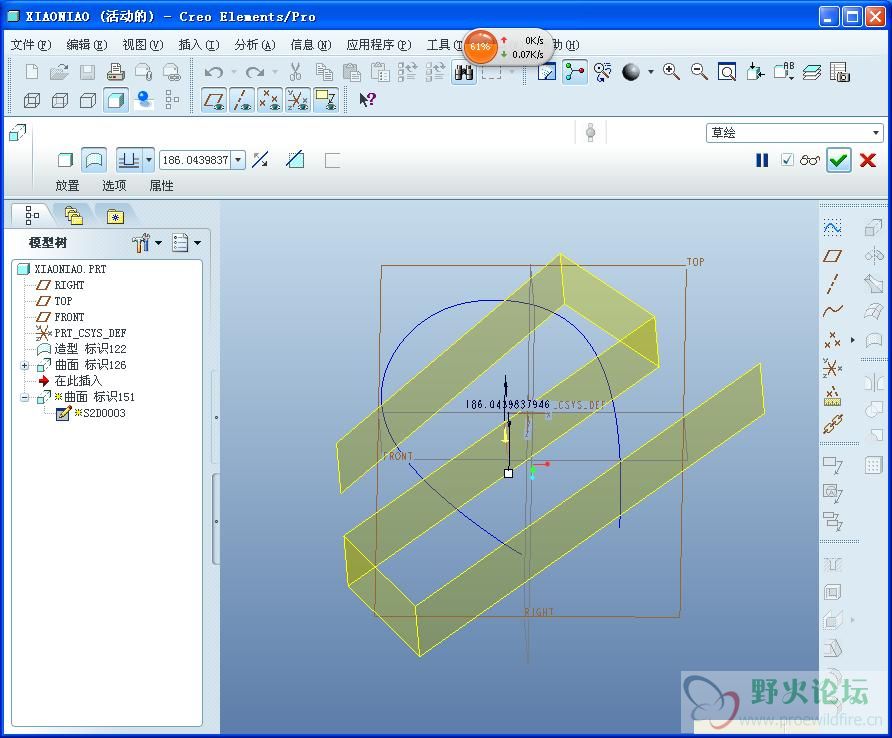Screen dimensions: 892x738
Task: Pause the extrude tool
Action: 762,160
